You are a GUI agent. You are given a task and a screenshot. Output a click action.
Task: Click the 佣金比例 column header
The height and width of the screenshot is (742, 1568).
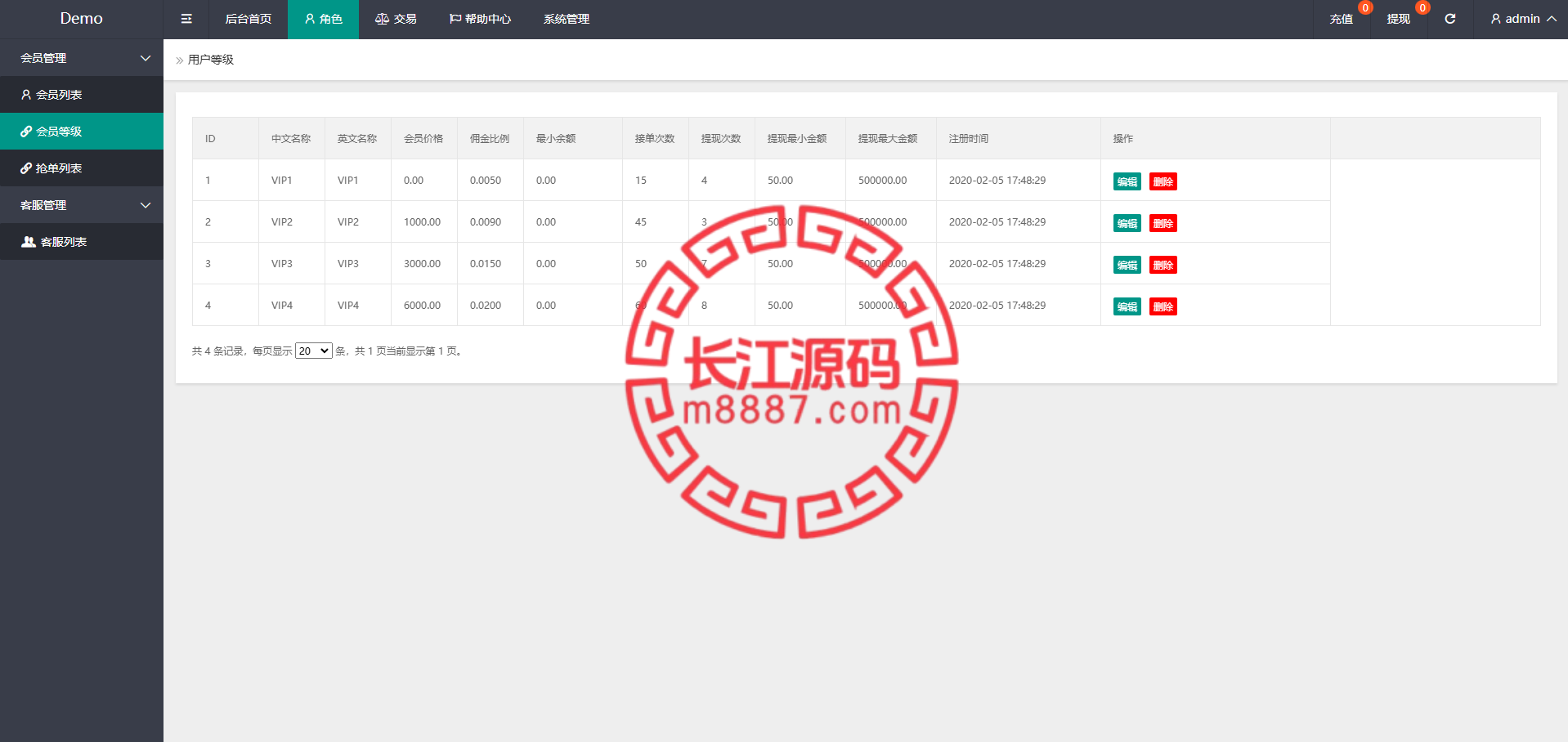pyautogui.click(x=490, y=139)
